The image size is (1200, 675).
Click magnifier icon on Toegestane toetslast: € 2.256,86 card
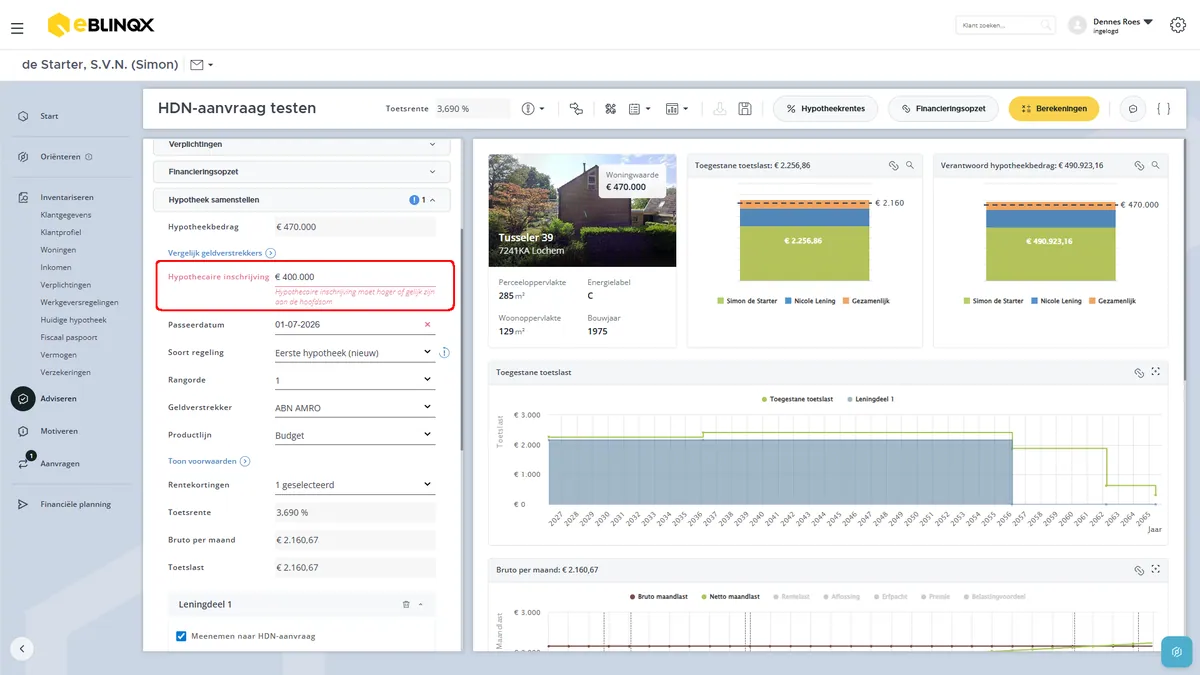910,165
